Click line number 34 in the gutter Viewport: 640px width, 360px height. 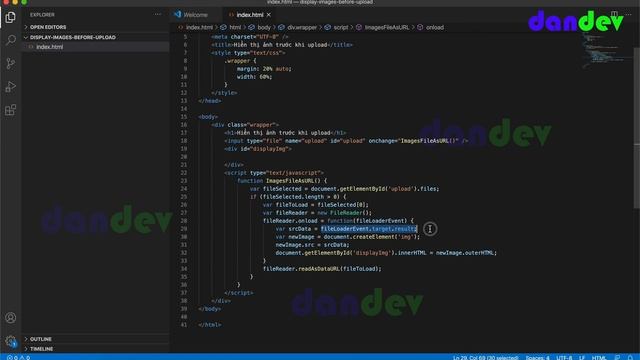coord(184,269)
